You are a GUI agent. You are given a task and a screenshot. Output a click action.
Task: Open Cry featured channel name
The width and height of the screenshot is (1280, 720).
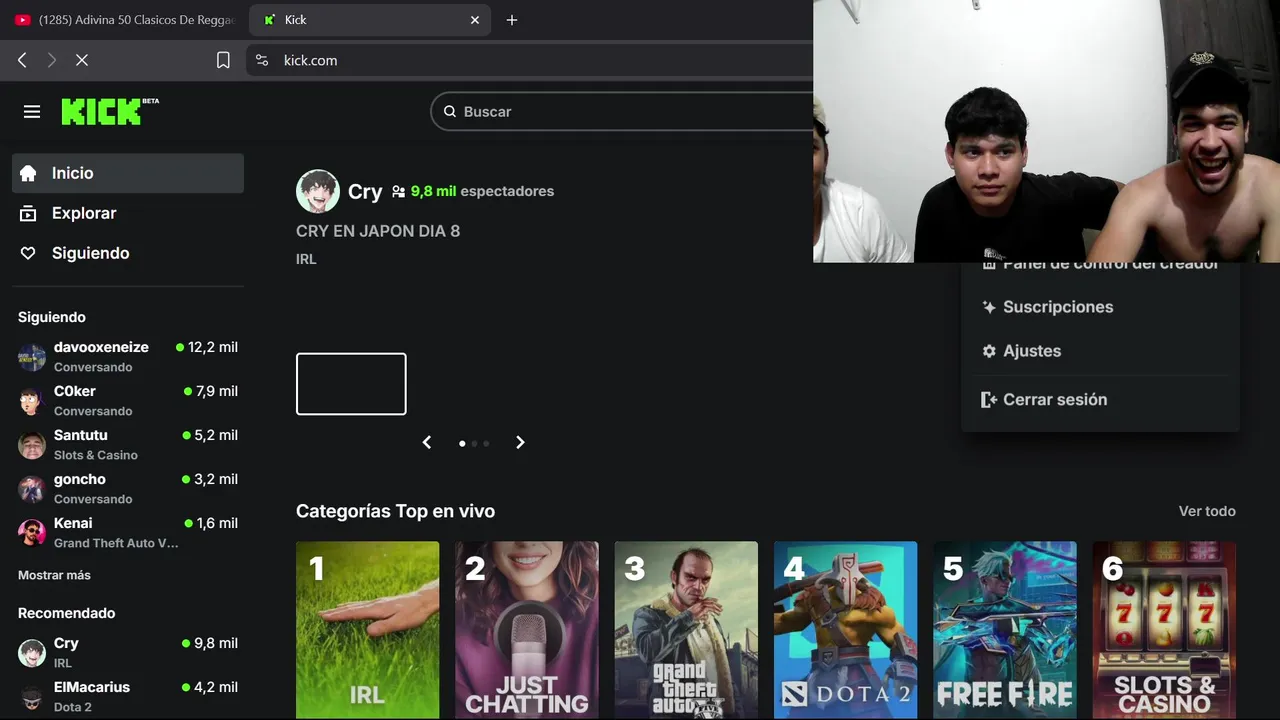365,191
